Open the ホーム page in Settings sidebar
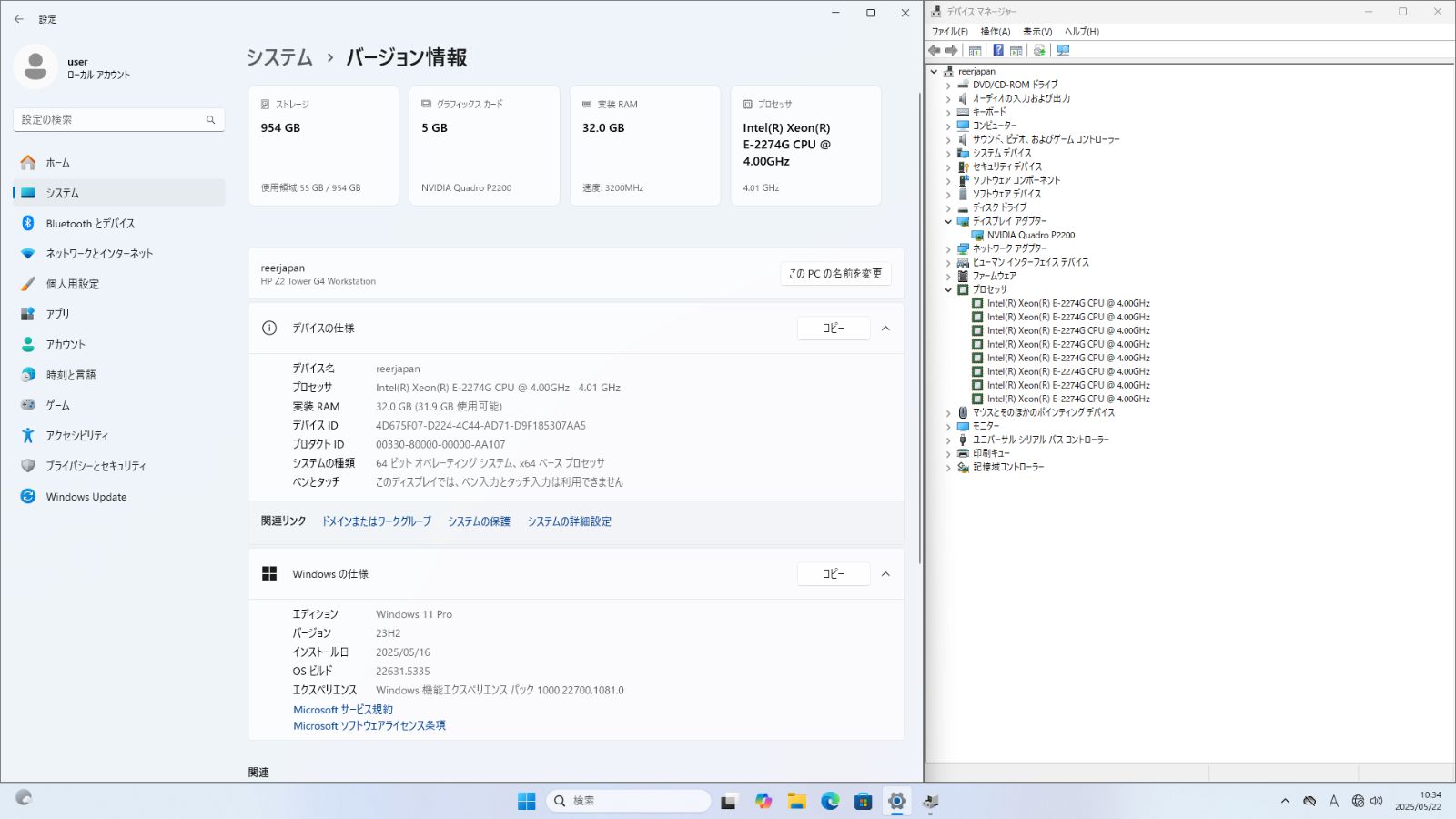 [119, 163]
